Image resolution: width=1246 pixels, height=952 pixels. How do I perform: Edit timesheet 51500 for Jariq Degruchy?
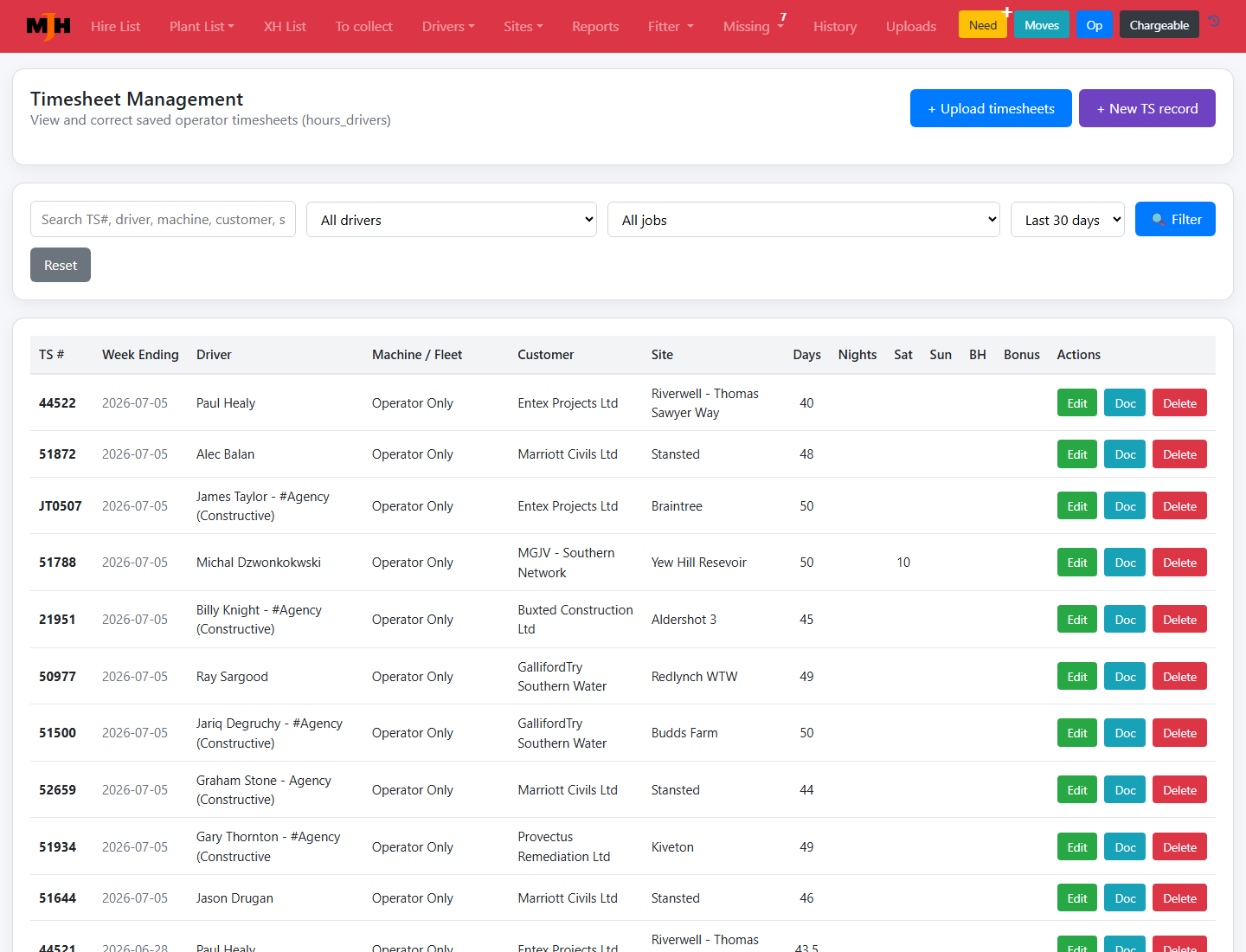(1077, 733)
